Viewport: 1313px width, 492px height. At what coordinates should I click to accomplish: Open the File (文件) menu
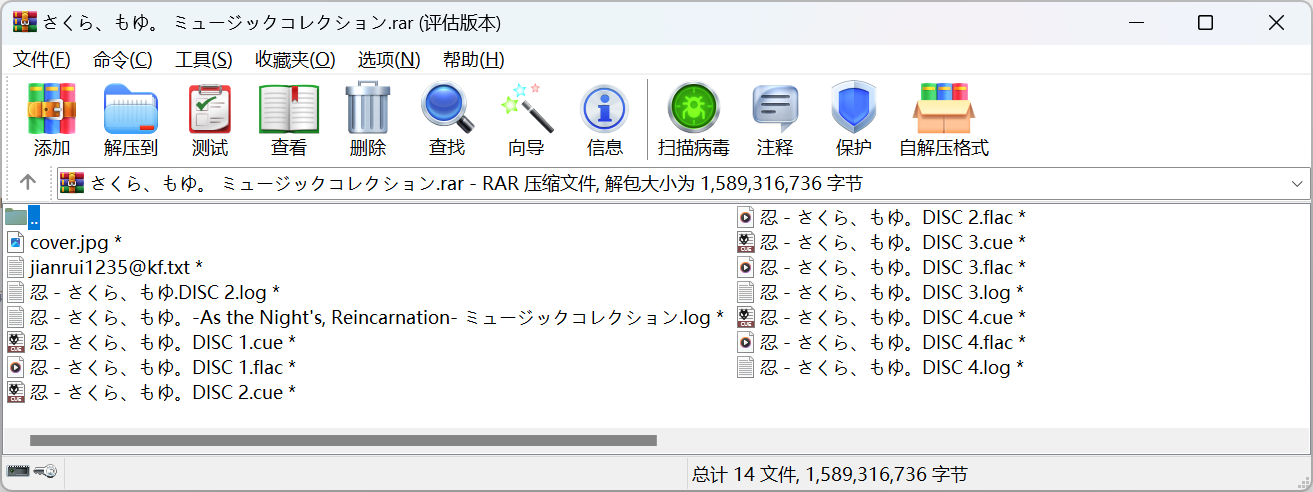click(x=42, y=59)
